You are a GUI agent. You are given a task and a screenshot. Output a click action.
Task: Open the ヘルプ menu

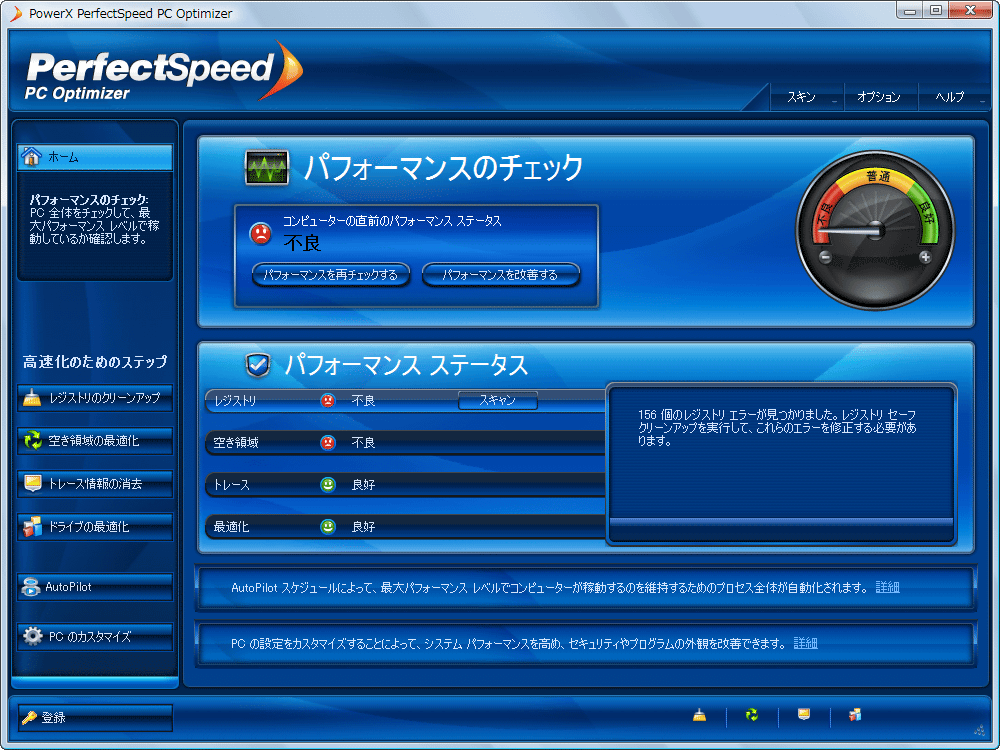953,97
